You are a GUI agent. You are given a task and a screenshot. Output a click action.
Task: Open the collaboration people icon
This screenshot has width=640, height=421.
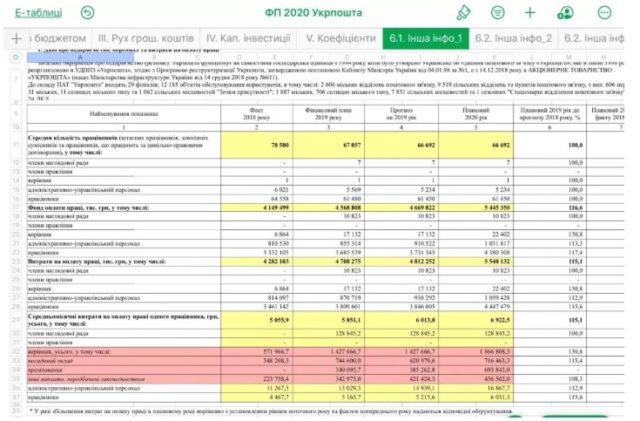(567, 12)
